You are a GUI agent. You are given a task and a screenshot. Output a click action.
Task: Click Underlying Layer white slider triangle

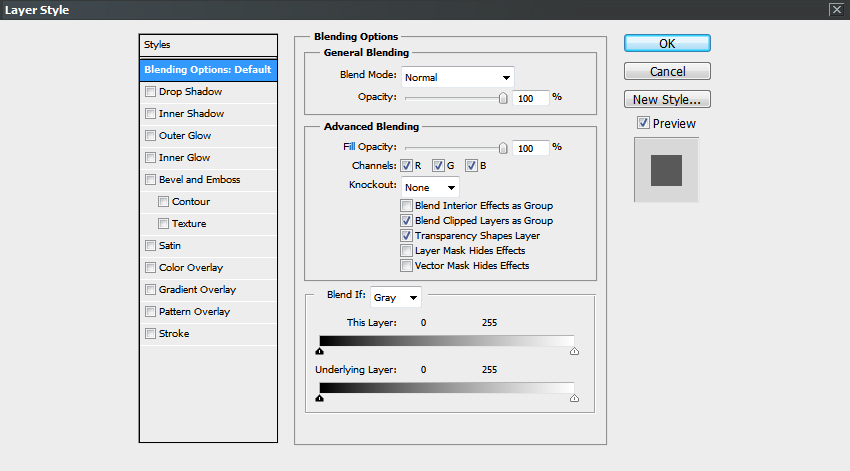click(574, 397)
